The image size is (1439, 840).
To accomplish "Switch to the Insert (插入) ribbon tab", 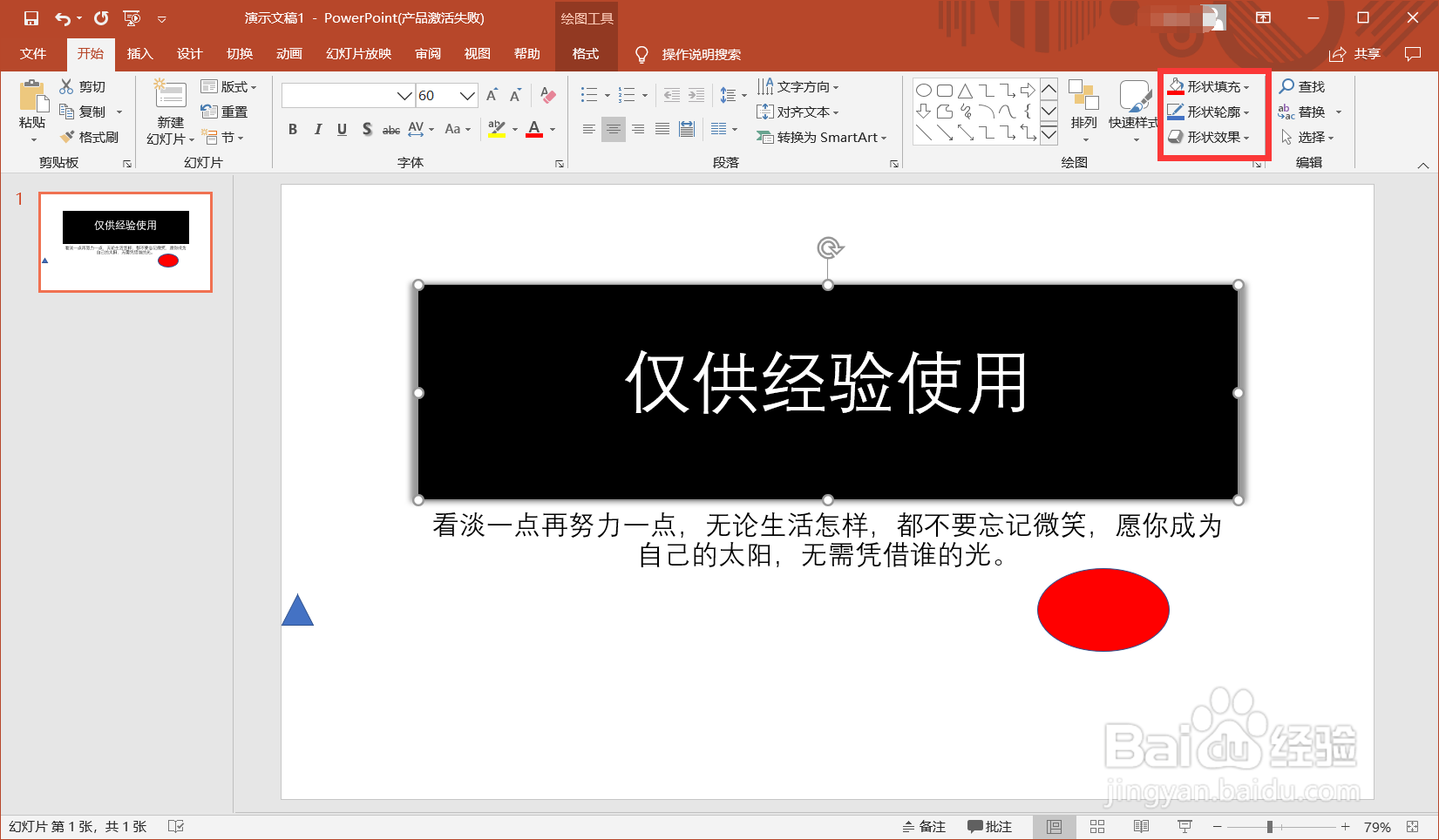I will pos(139,53).
